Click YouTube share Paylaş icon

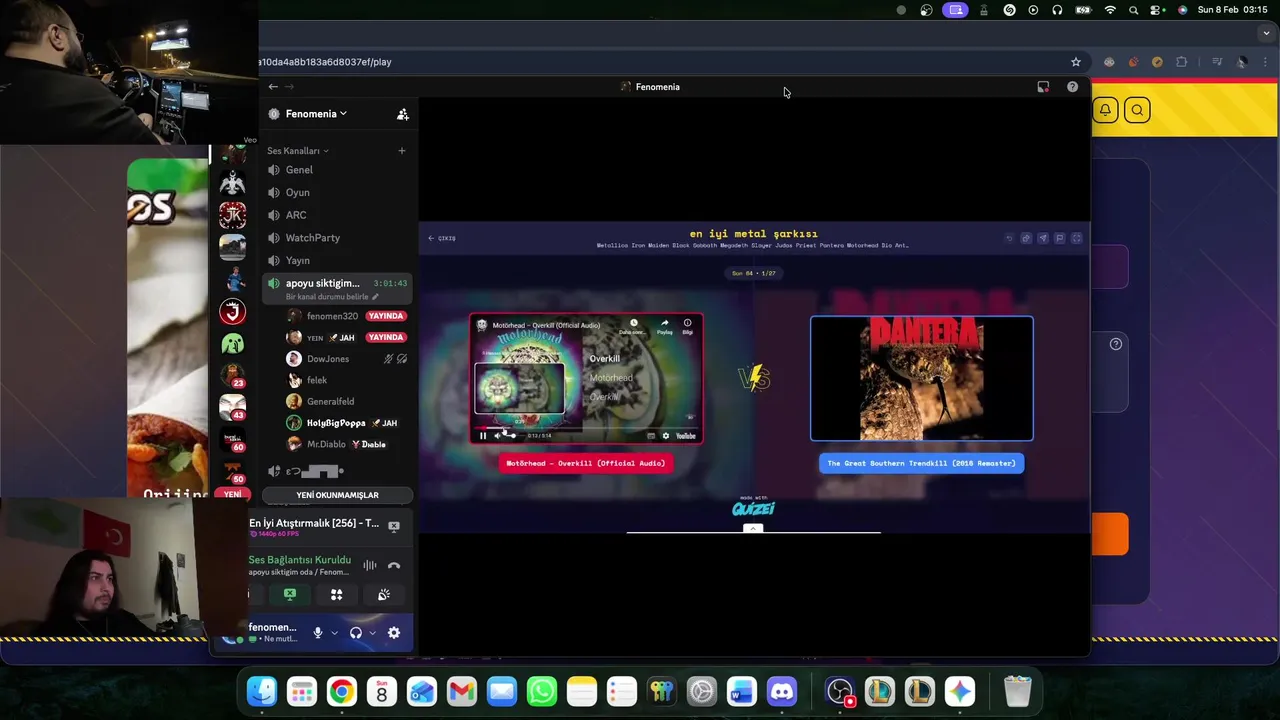click(664, 326)
